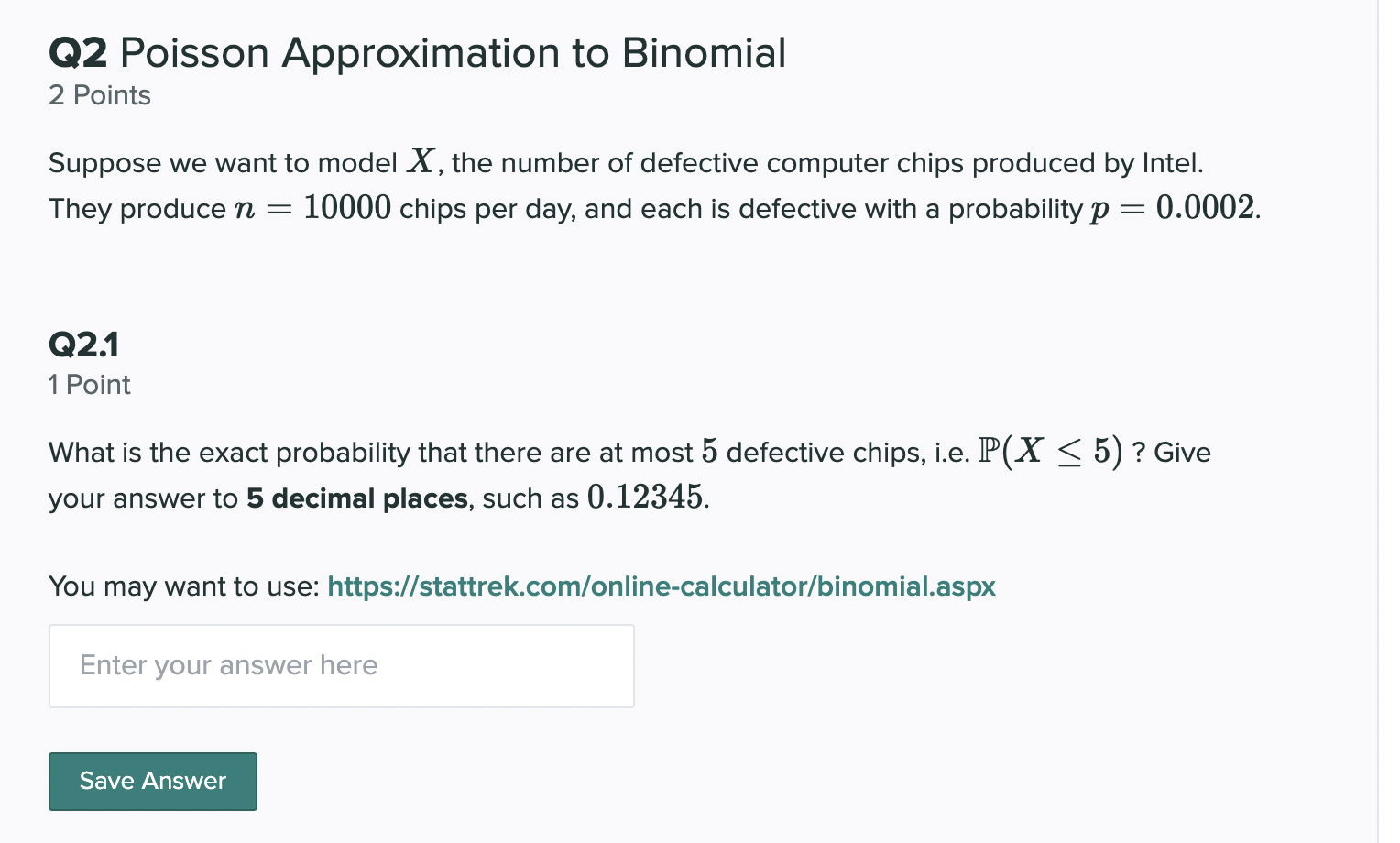Image resolution: width=1400 pixels, height=843 pixels.
Task: Select the Q2 heading text
Action: coord(82,52)
